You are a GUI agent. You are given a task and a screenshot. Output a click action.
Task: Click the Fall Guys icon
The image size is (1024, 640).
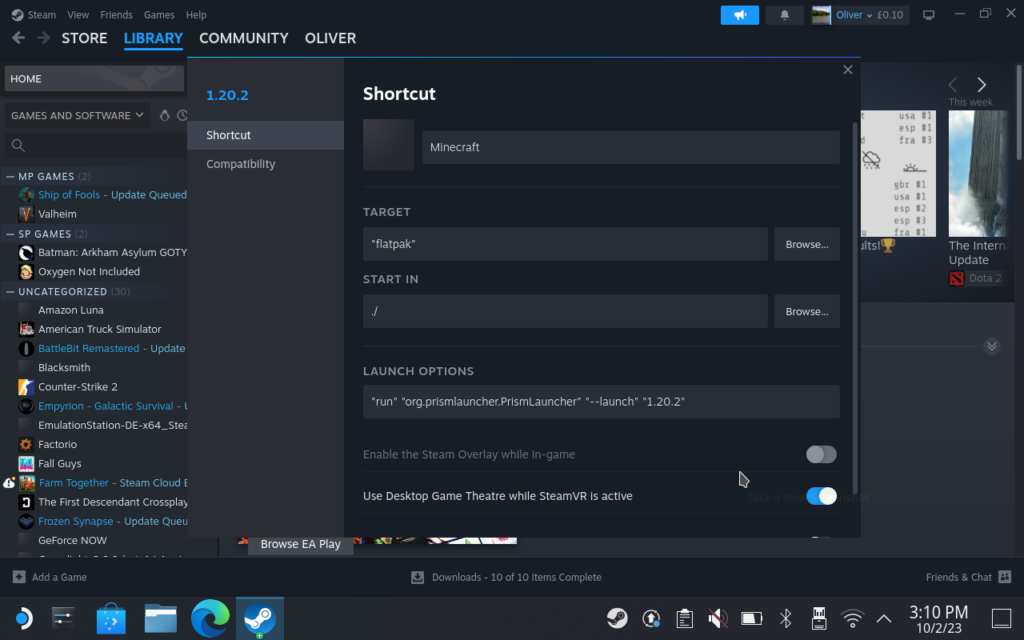(x=26, y=463)
